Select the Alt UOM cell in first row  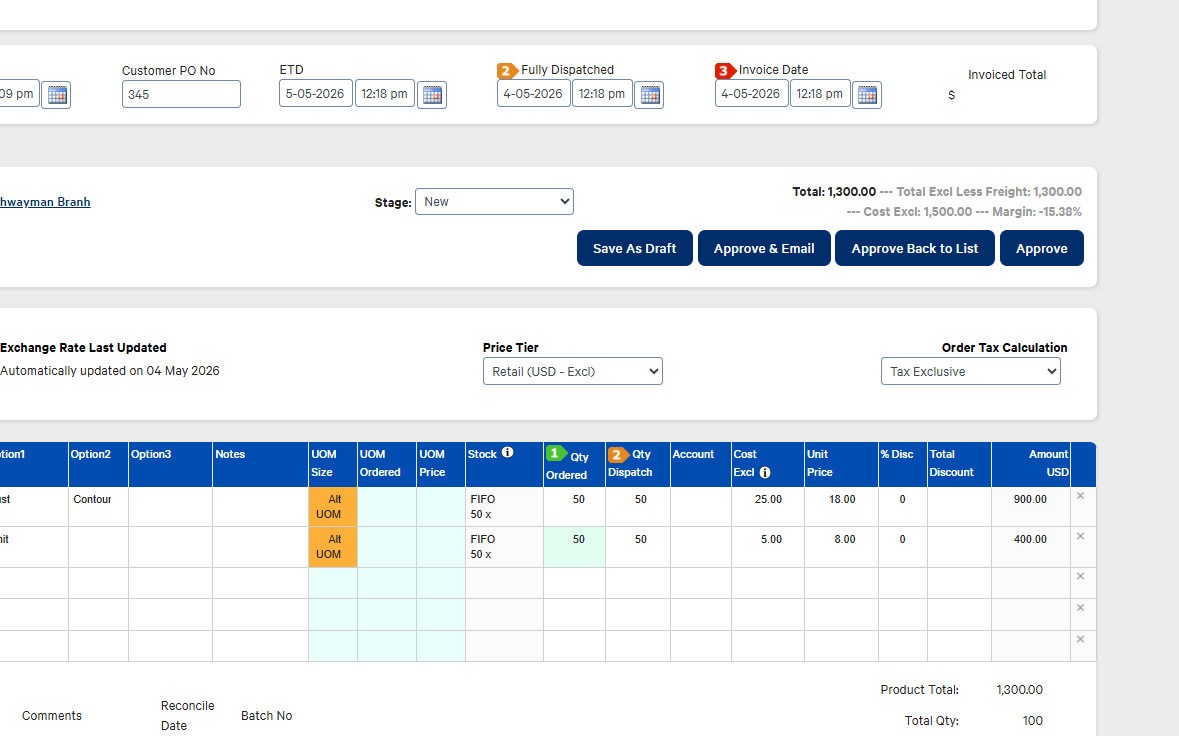pos(332,507)
